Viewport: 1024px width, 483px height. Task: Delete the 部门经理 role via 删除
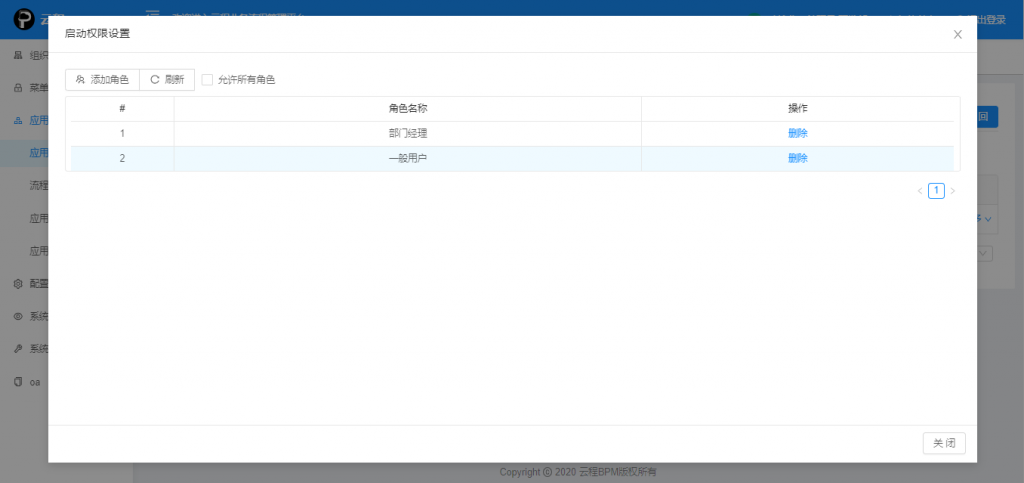pyautogui.click(x=797, y=133)
